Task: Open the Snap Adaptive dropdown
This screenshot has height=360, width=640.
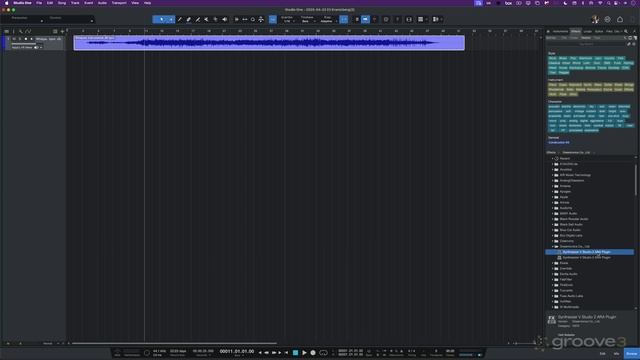Action: pyautogui.click(x=328, y=20)
